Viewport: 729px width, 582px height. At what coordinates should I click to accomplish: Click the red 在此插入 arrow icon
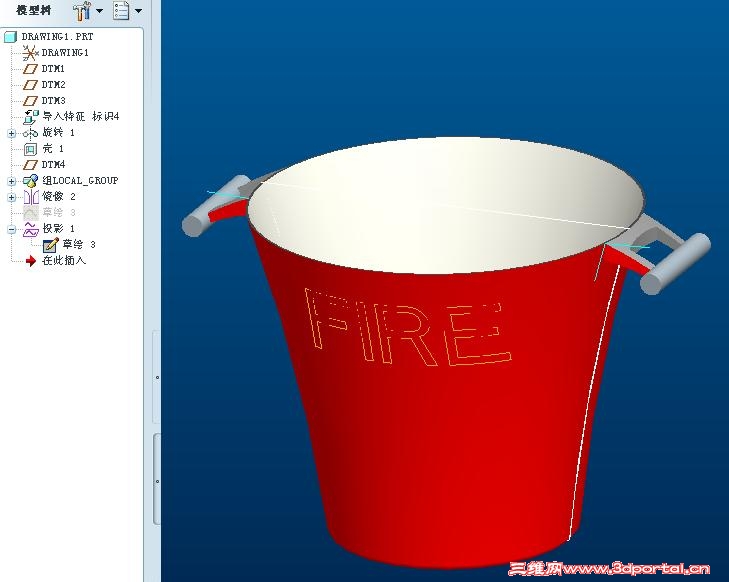(31, 261)
